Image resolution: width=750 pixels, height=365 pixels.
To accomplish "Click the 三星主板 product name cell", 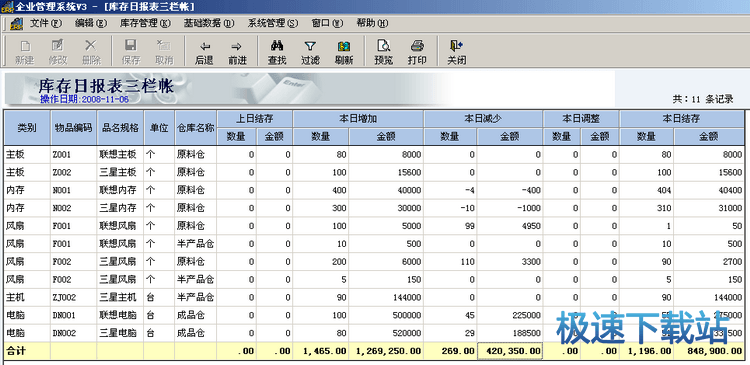I will click(121, 172).
